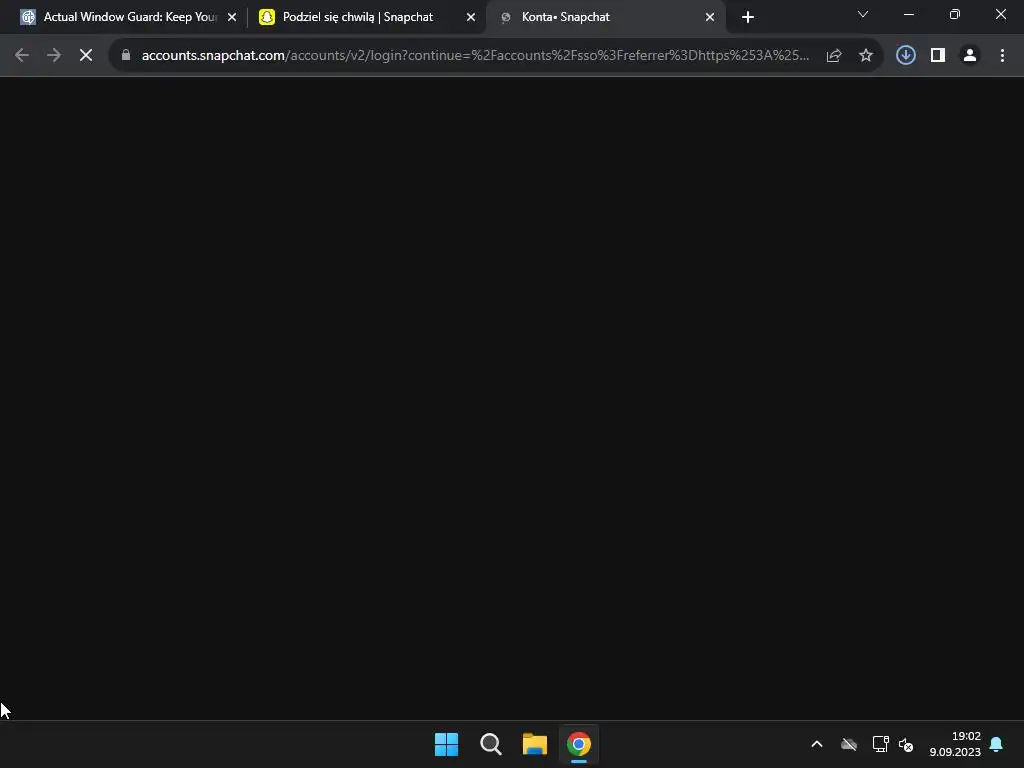This screenshot has height=768, width=1024.
Task: Minimize the Chrome window
Action: tap(909, 14)
